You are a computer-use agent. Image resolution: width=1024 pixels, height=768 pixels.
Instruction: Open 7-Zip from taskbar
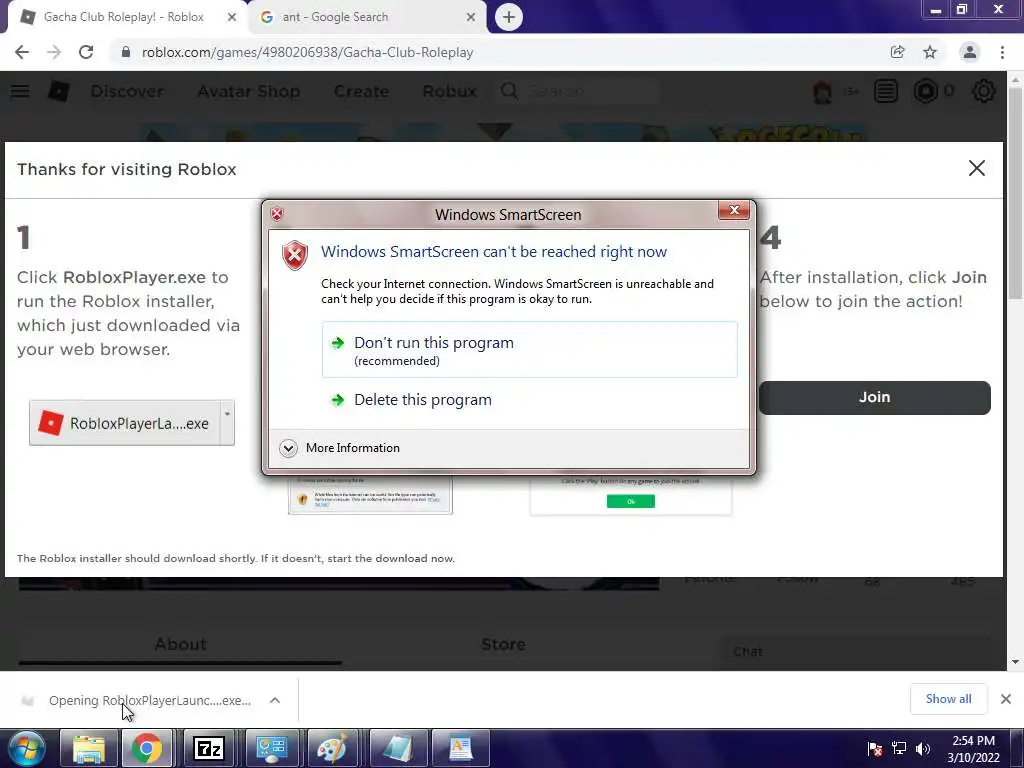tap(209, 748)
